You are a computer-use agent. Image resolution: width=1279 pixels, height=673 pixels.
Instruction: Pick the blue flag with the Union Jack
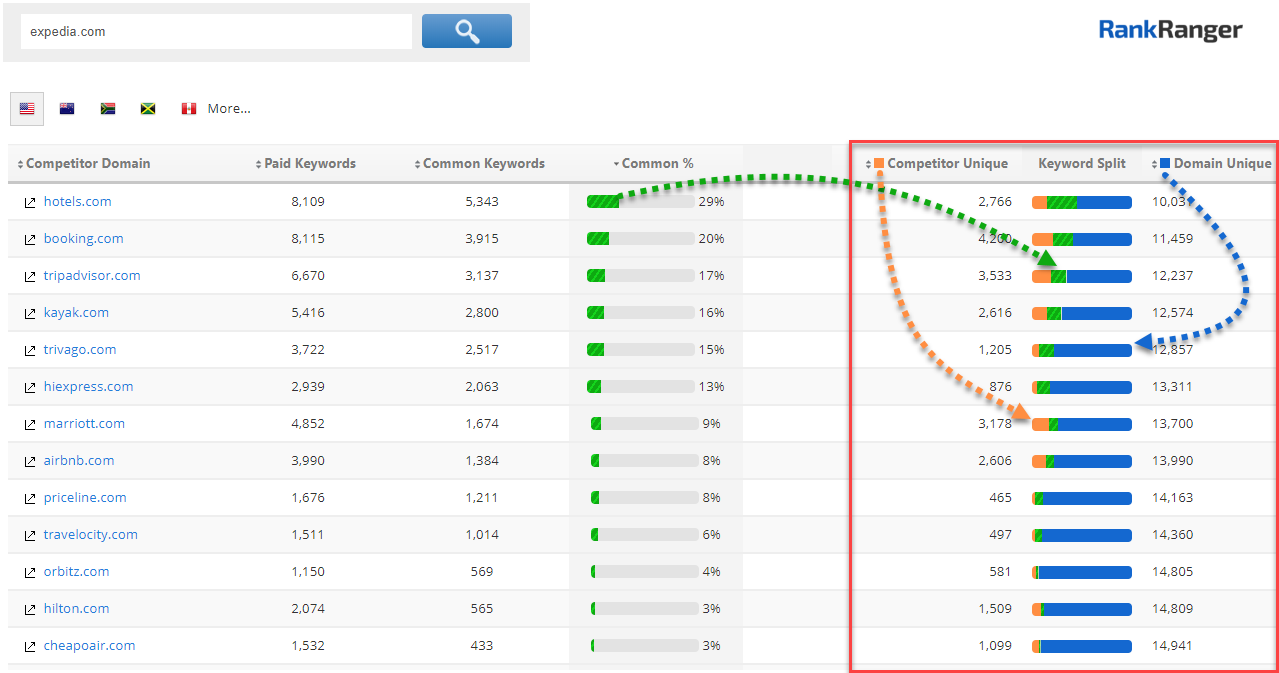(67, 109)
